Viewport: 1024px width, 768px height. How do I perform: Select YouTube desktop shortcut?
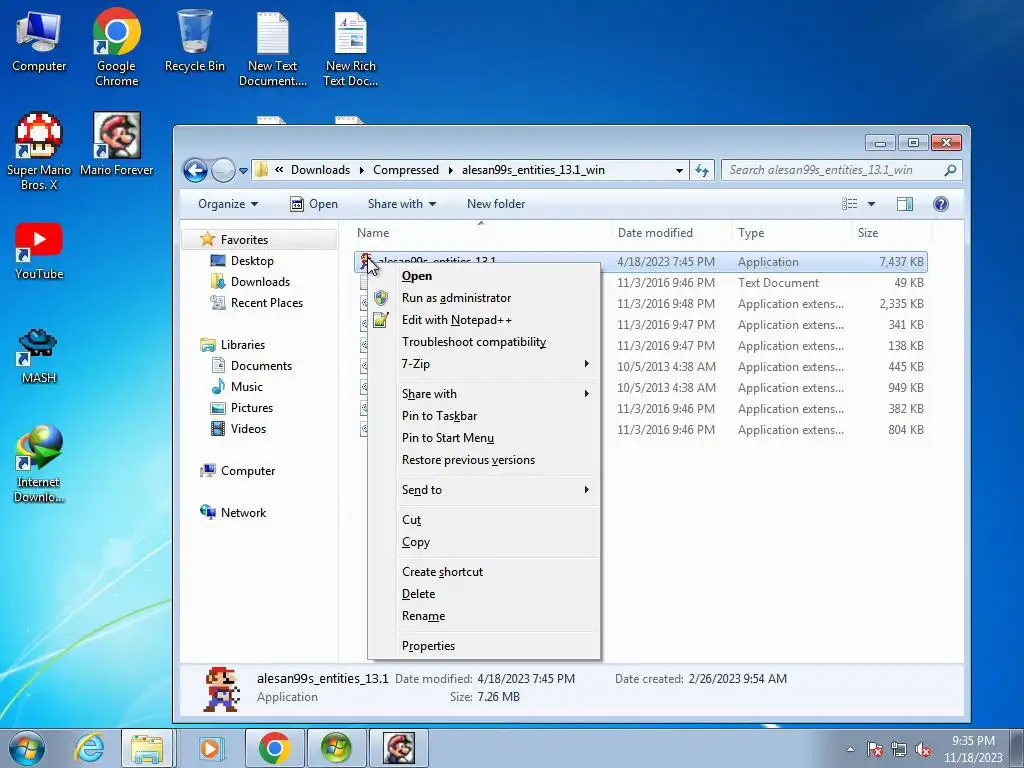coord(39,251)
